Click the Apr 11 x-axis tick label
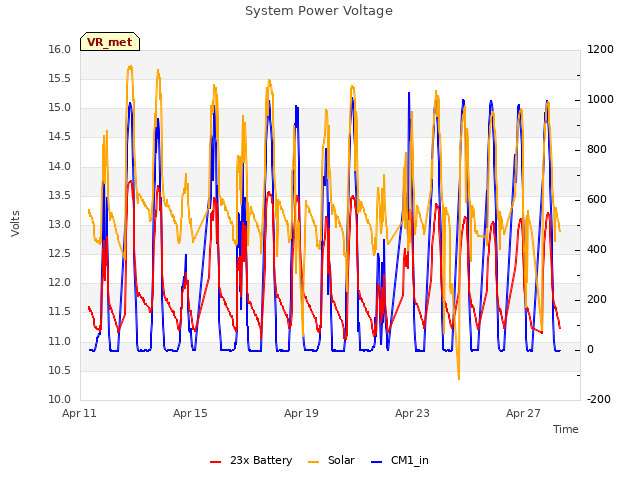The image size is (640, 480). 79,413
